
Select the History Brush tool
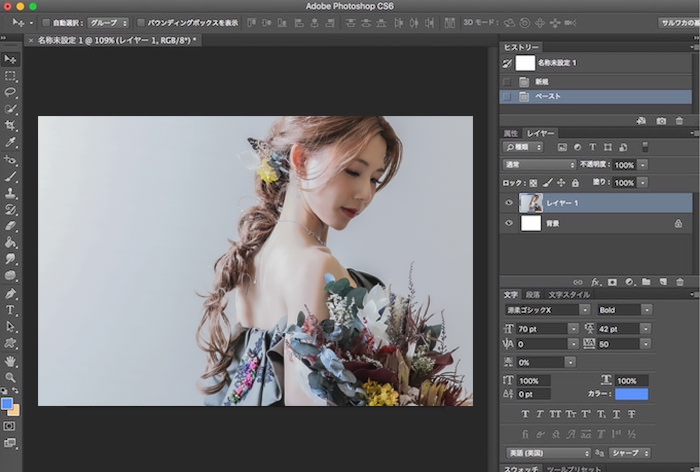coord(10,209)
